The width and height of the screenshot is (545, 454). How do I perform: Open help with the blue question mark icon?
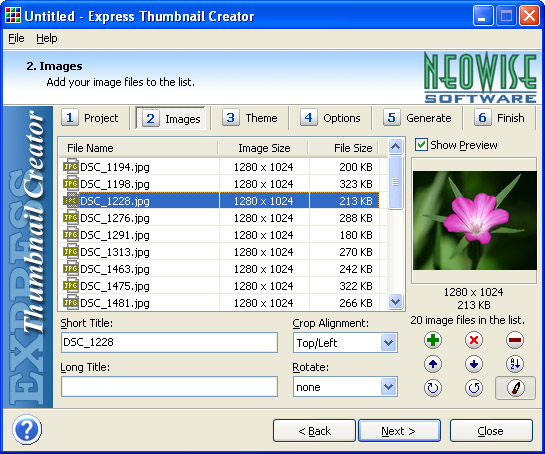point(27,430)
